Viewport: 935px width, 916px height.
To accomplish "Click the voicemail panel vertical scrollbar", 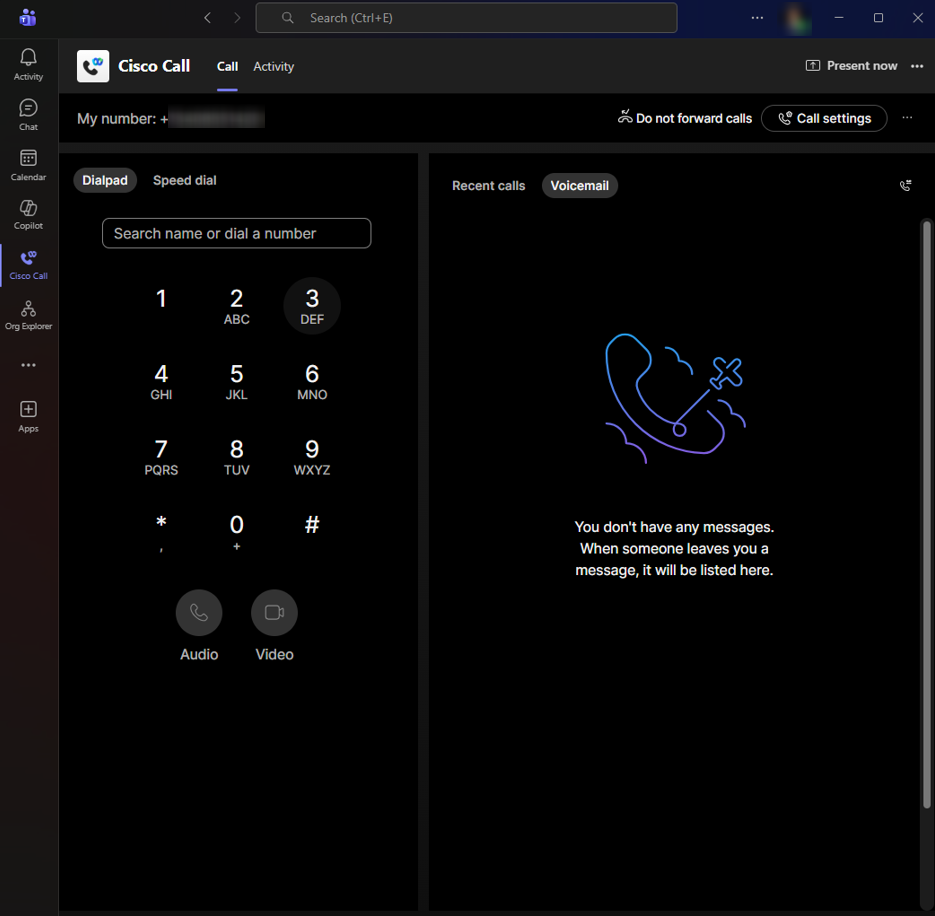I will (926, 514).
